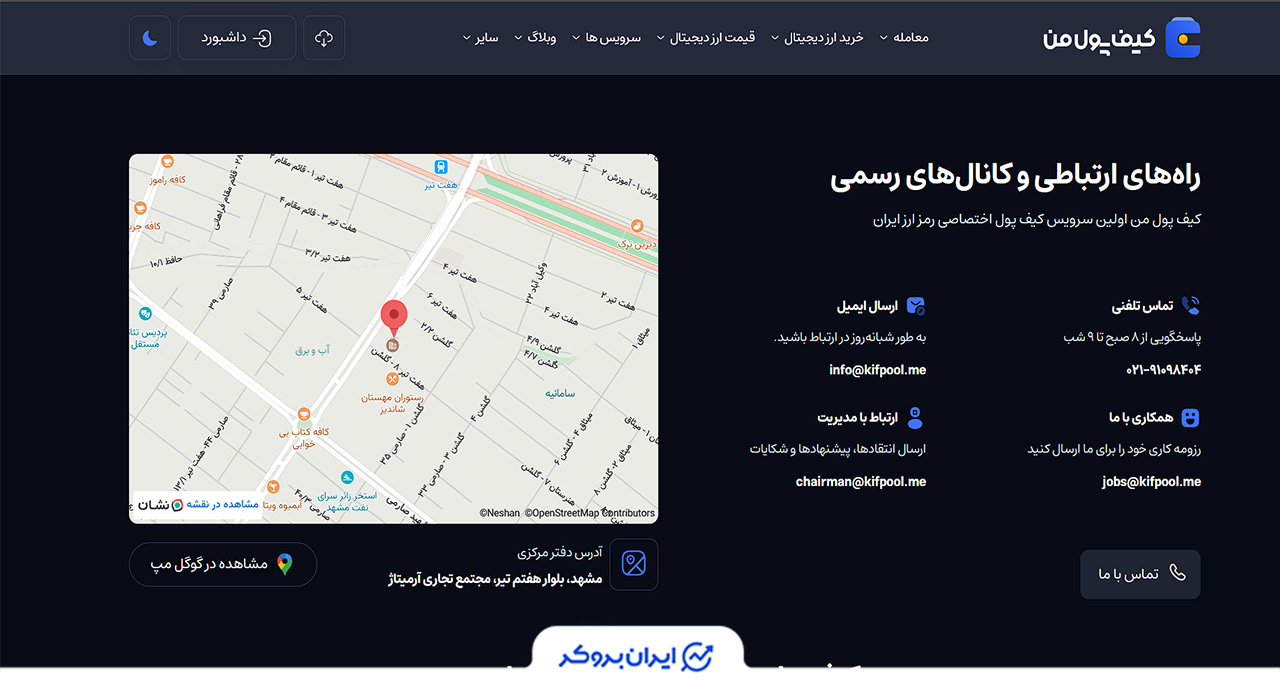Click the تماس تلفنی phone icon
1280x692 pixels.
(x=1190, y=306)
